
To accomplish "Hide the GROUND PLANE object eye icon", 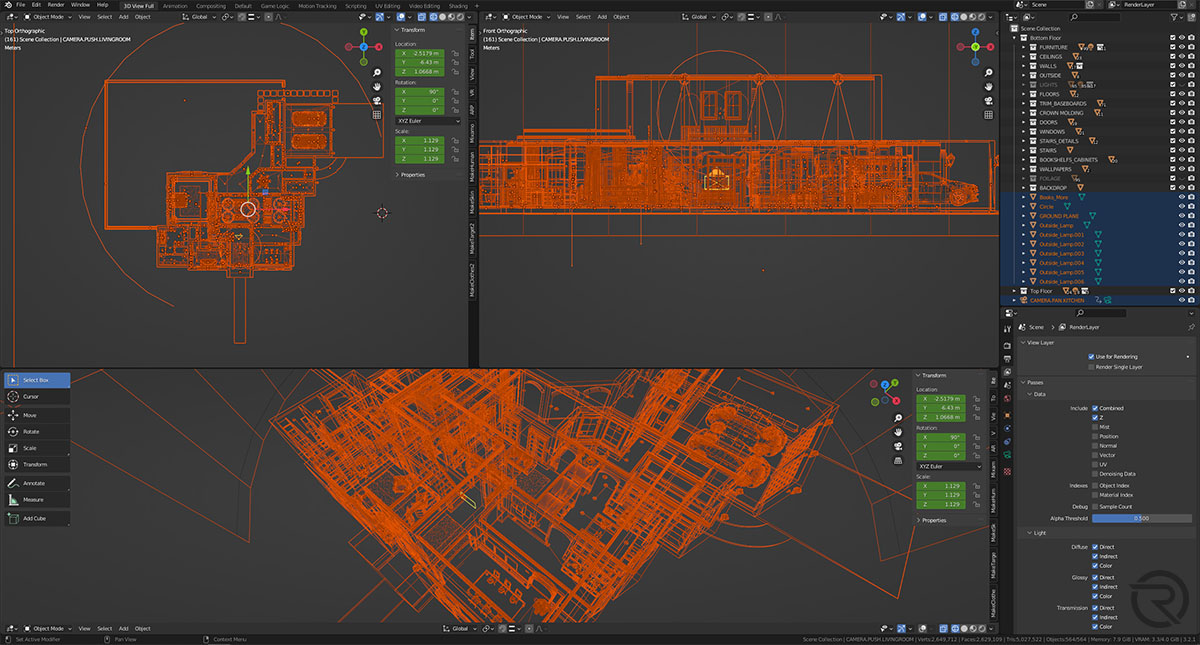I will pyautogui.click(x=1181, y=216).
